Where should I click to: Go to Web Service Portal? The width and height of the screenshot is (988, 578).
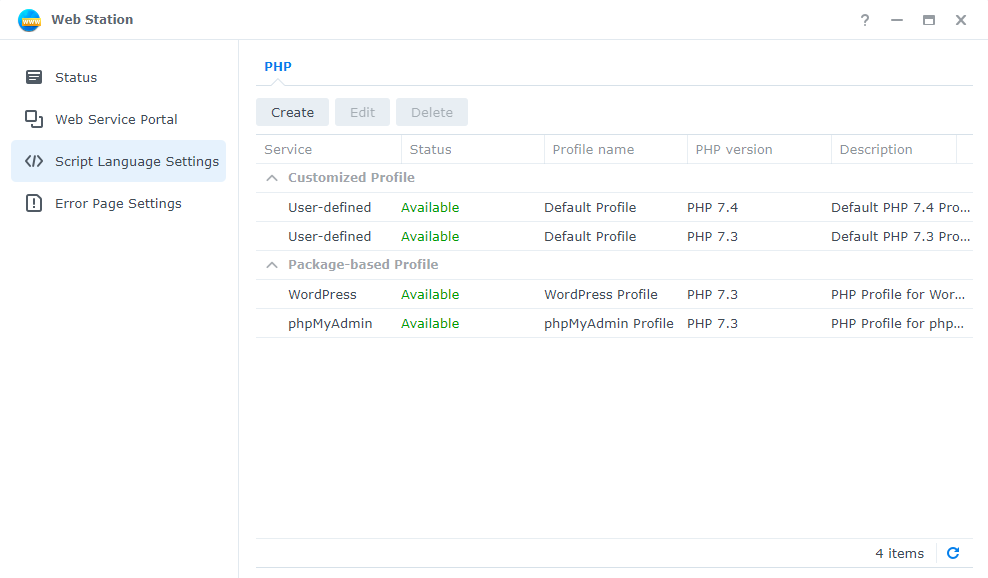pos(118,119)
